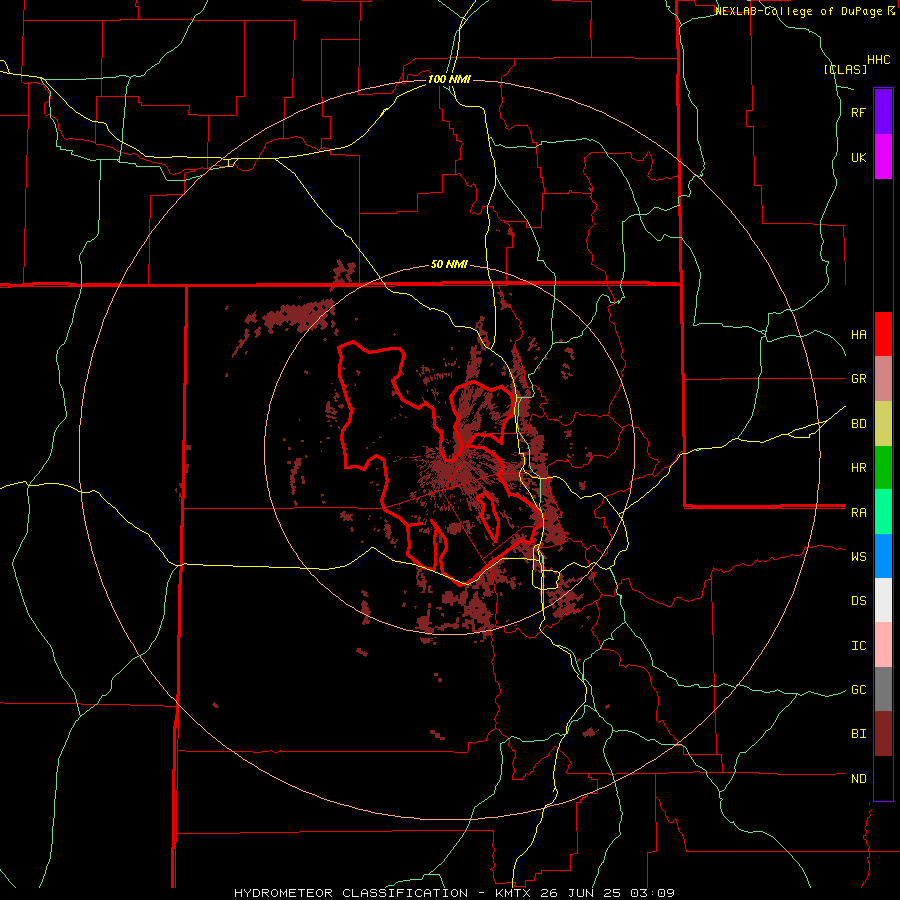Select the IC light pink legend swatch
Image resolution: width=900 pixels, height=900 pixels.
pos(883,645)
